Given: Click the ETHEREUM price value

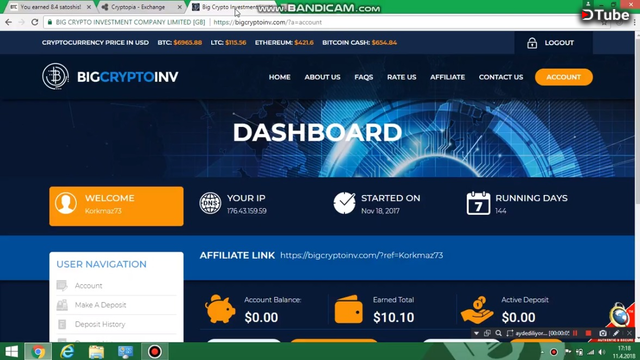Looking at the screenshot, I should [x=304, y=42].
